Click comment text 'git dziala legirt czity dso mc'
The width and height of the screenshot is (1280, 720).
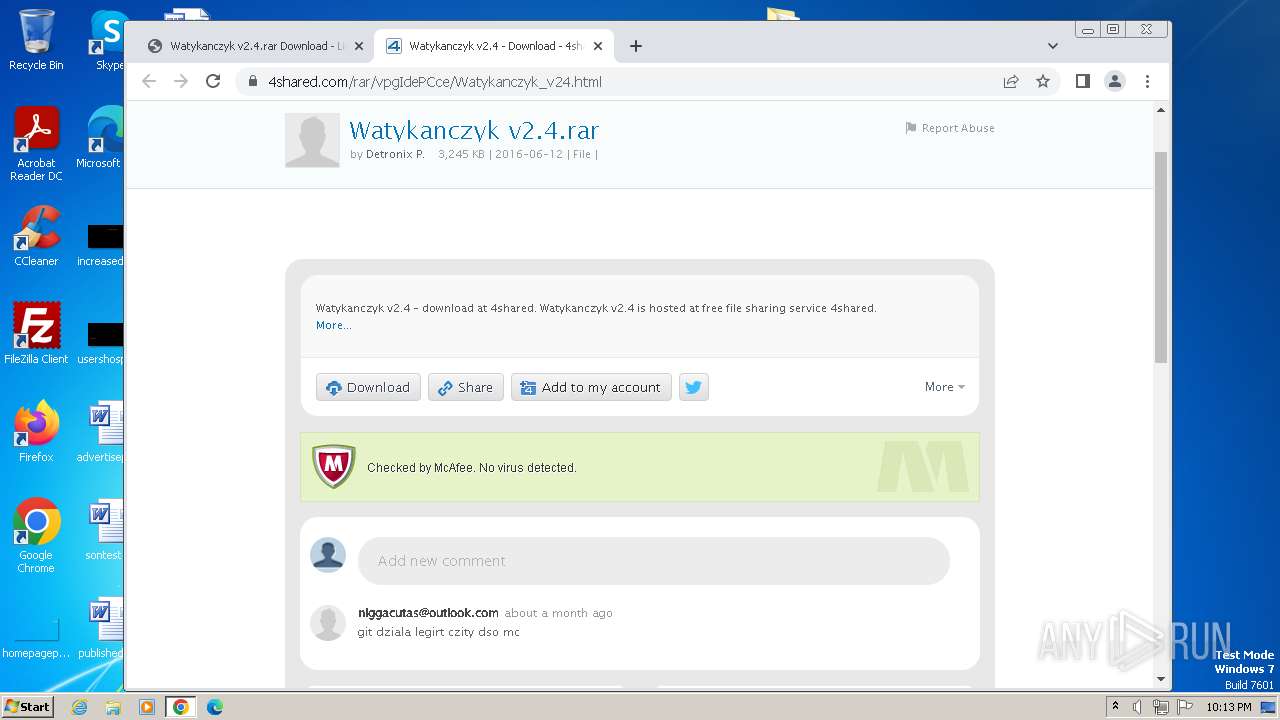438,632
